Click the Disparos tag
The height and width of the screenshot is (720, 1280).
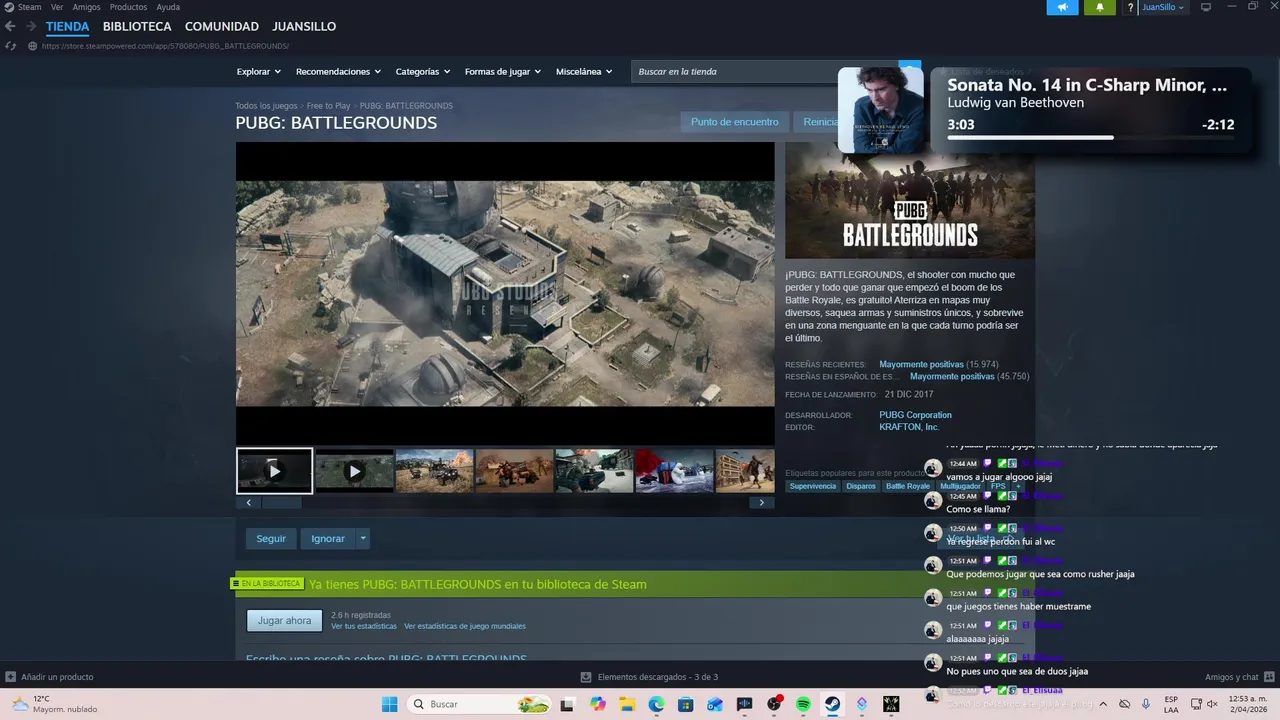[x=861, y=486]
